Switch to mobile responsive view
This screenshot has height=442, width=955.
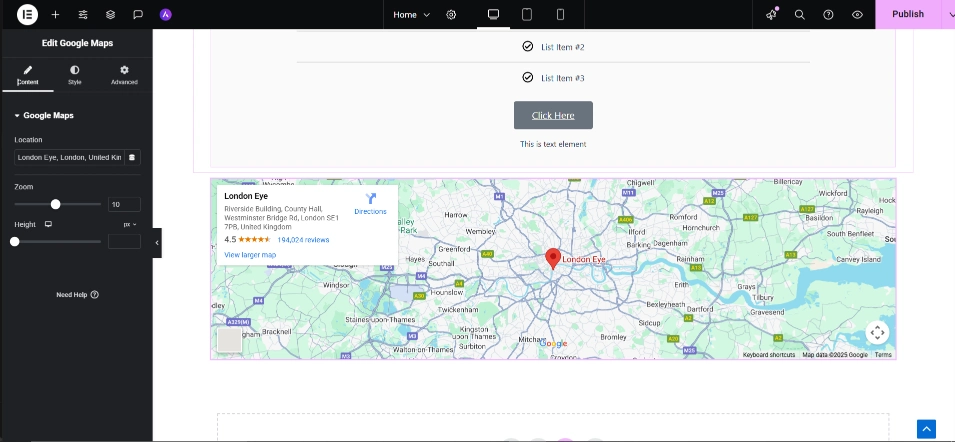[x=560, y=15]
